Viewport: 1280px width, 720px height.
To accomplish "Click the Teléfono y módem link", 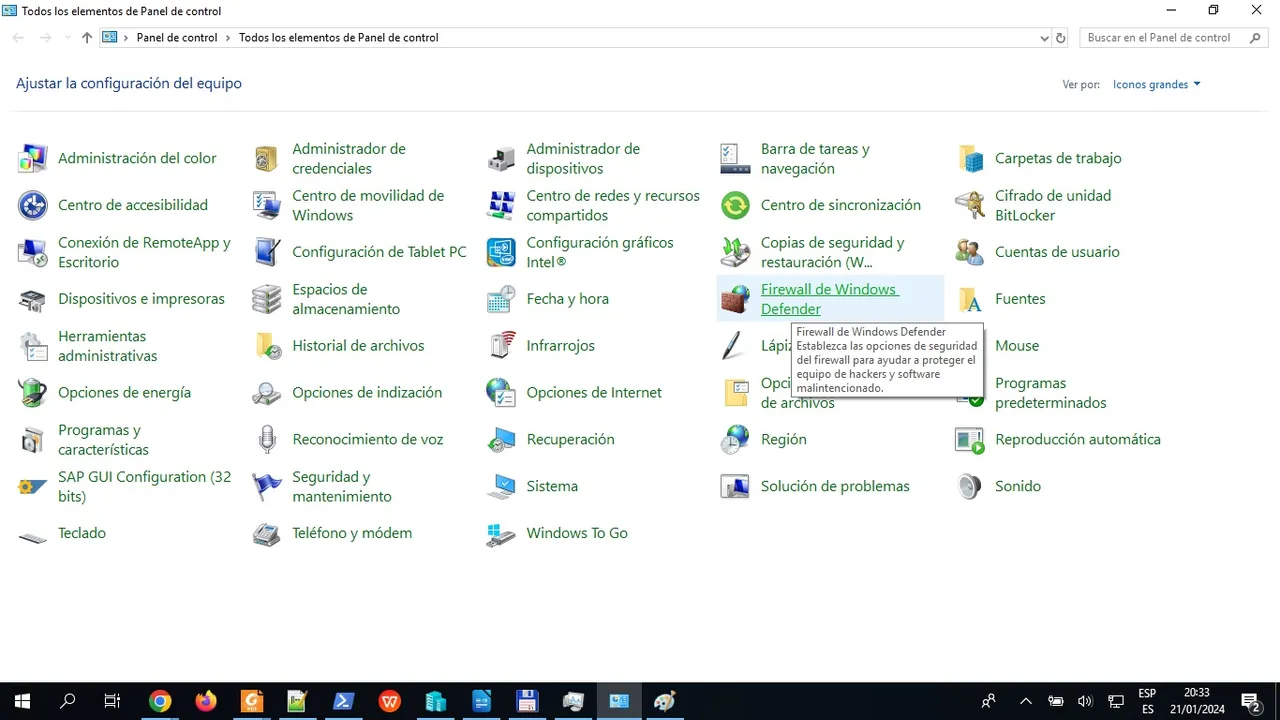I will (x=352, y=533).
